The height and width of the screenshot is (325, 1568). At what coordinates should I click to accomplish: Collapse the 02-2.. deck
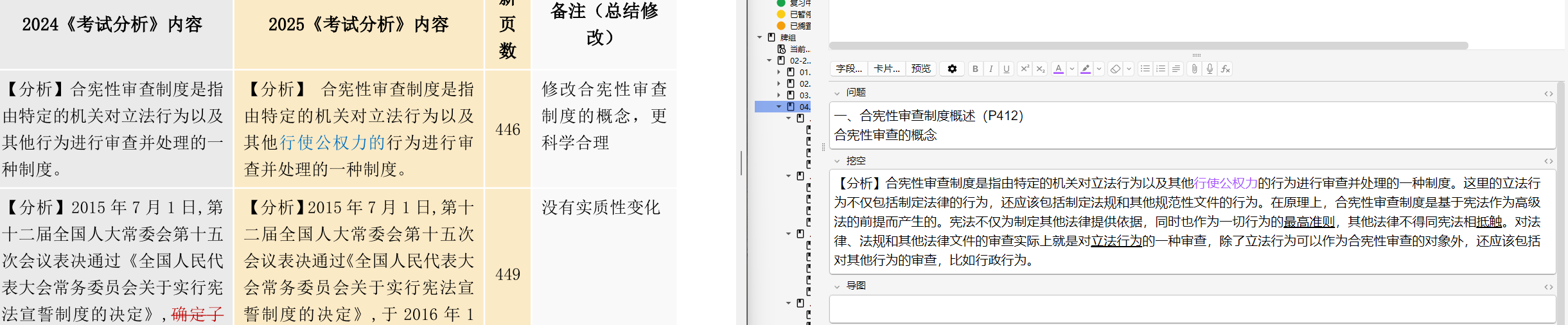coord(770,60)
